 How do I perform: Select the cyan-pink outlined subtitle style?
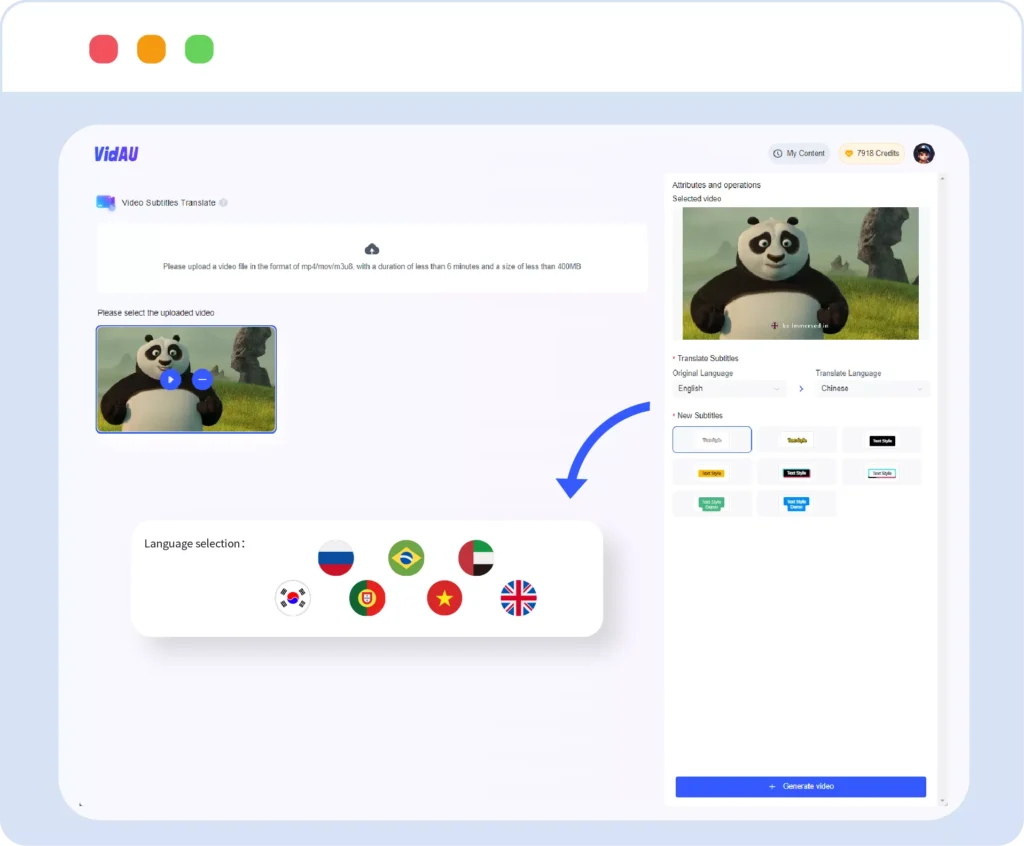pos(882,472)
